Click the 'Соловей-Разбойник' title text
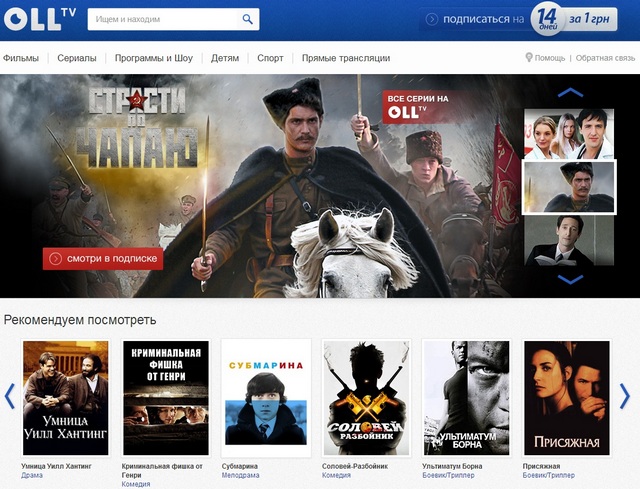 pyautogui.click(x=355, y=466)
